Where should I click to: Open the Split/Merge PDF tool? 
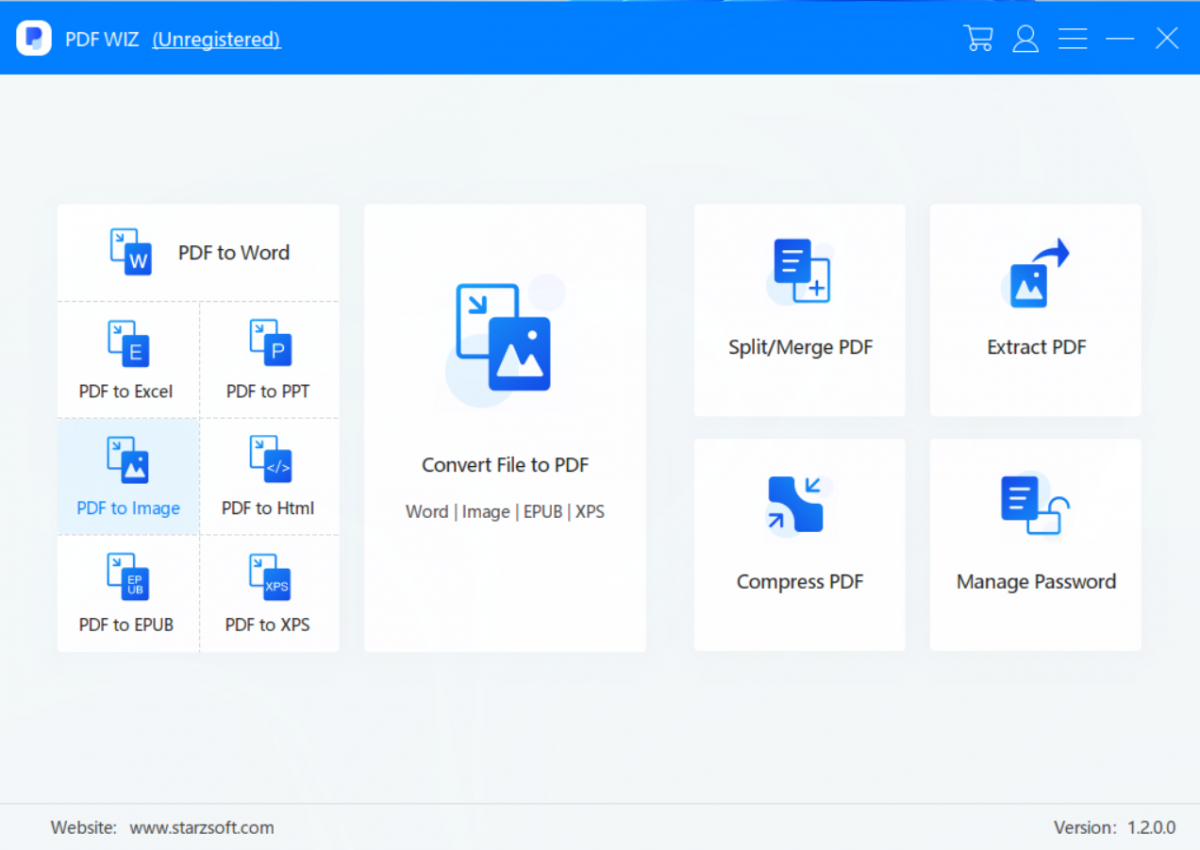pos(799,310)
